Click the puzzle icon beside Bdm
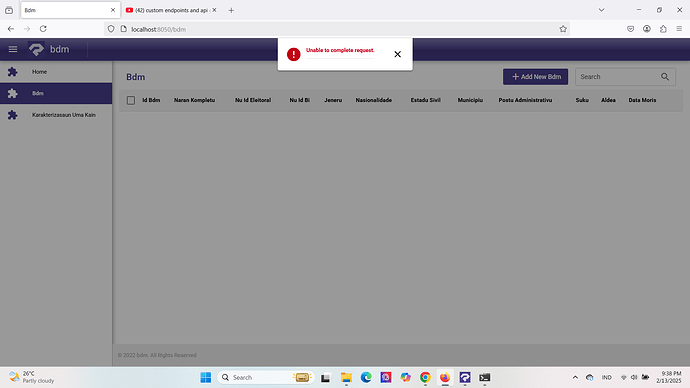This screenshot has height=388, width=690. (x=13, y=93)
